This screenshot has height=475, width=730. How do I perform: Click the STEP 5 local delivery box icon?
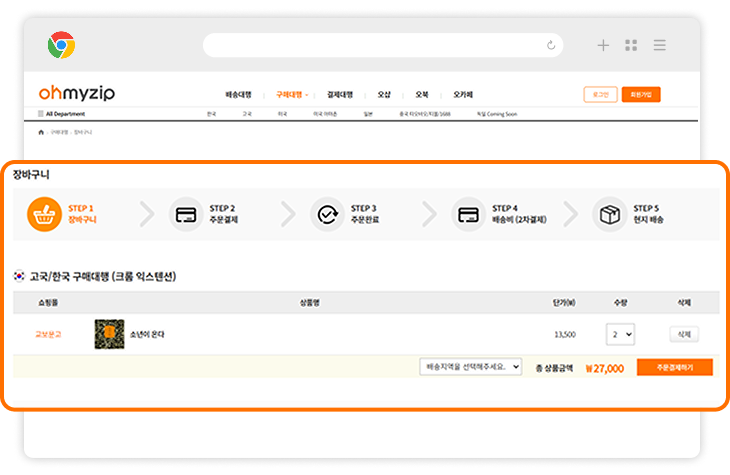[x=608, y=214]
